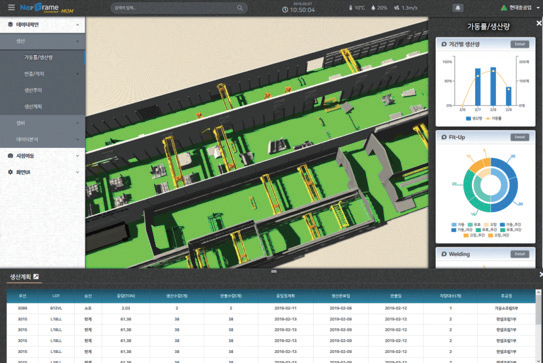
Task: Select 생산계획 in the sidebar menu
Action: click(x=42, y=107)
